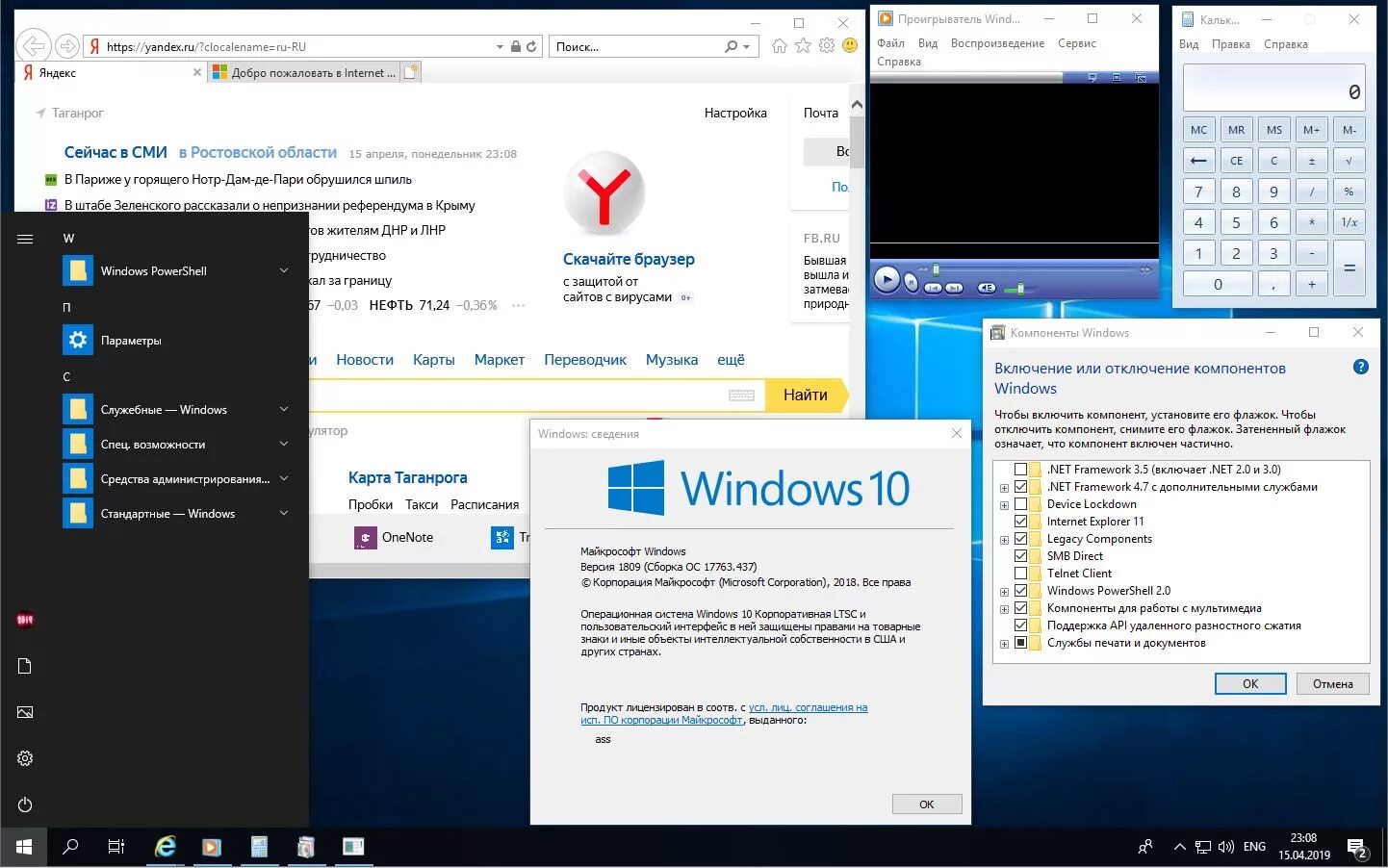Open the Переводчик link on Yandex

tap(585, 359)
